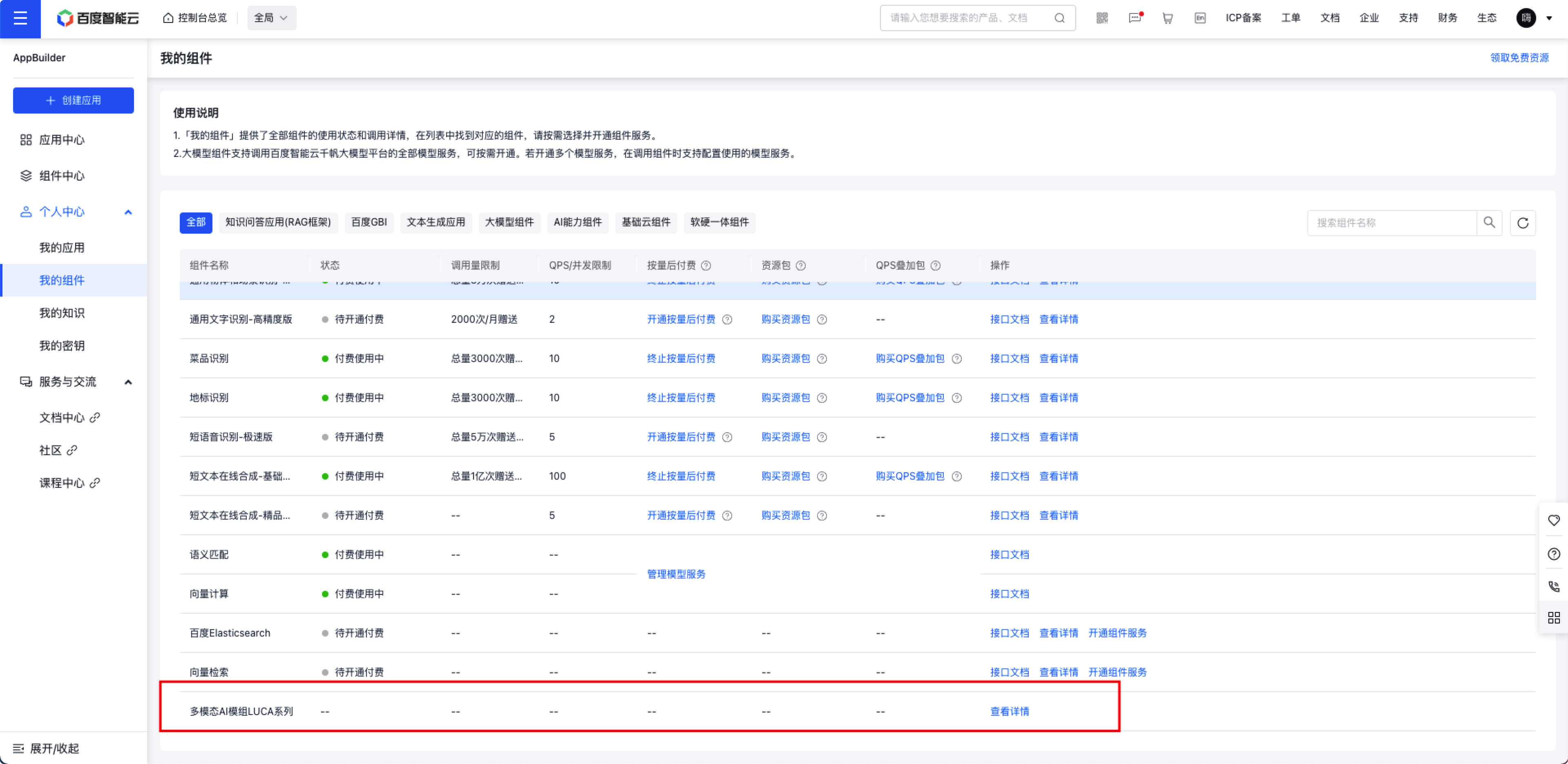Open the shopping cart icon
The image size is (1568, 764).
click(x=1168, y=18)
